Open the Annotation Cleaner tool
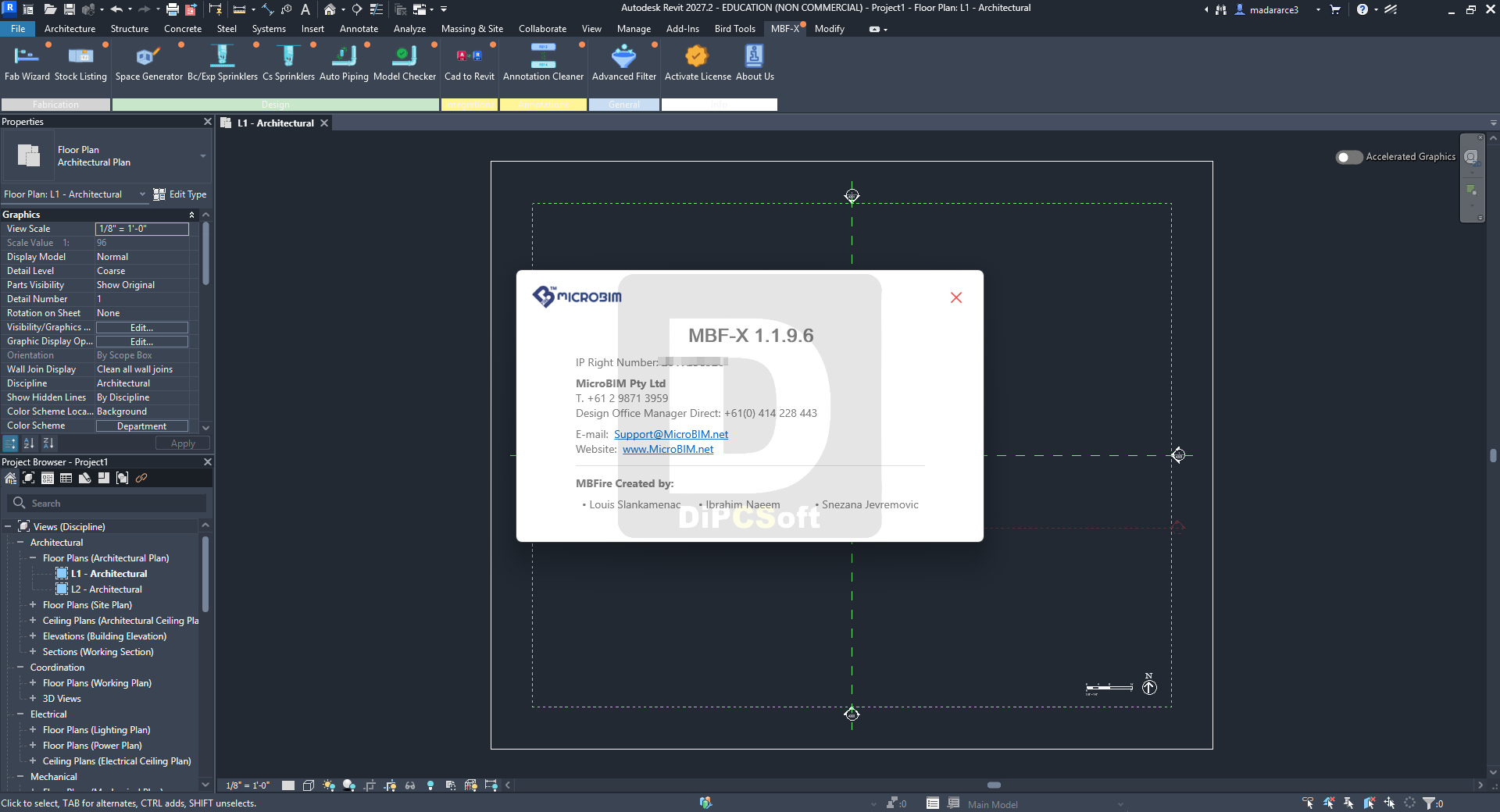The width and height of the screenshot is (1500, 812). [x=543, y=62]
